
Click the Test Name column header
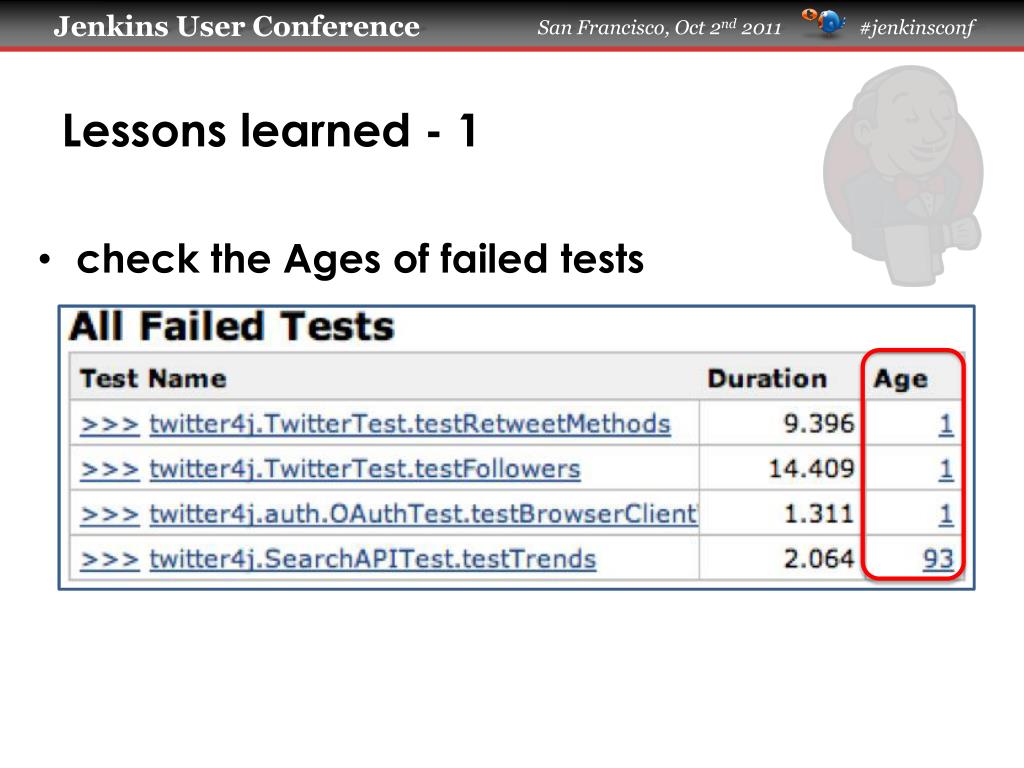(153, 379)
